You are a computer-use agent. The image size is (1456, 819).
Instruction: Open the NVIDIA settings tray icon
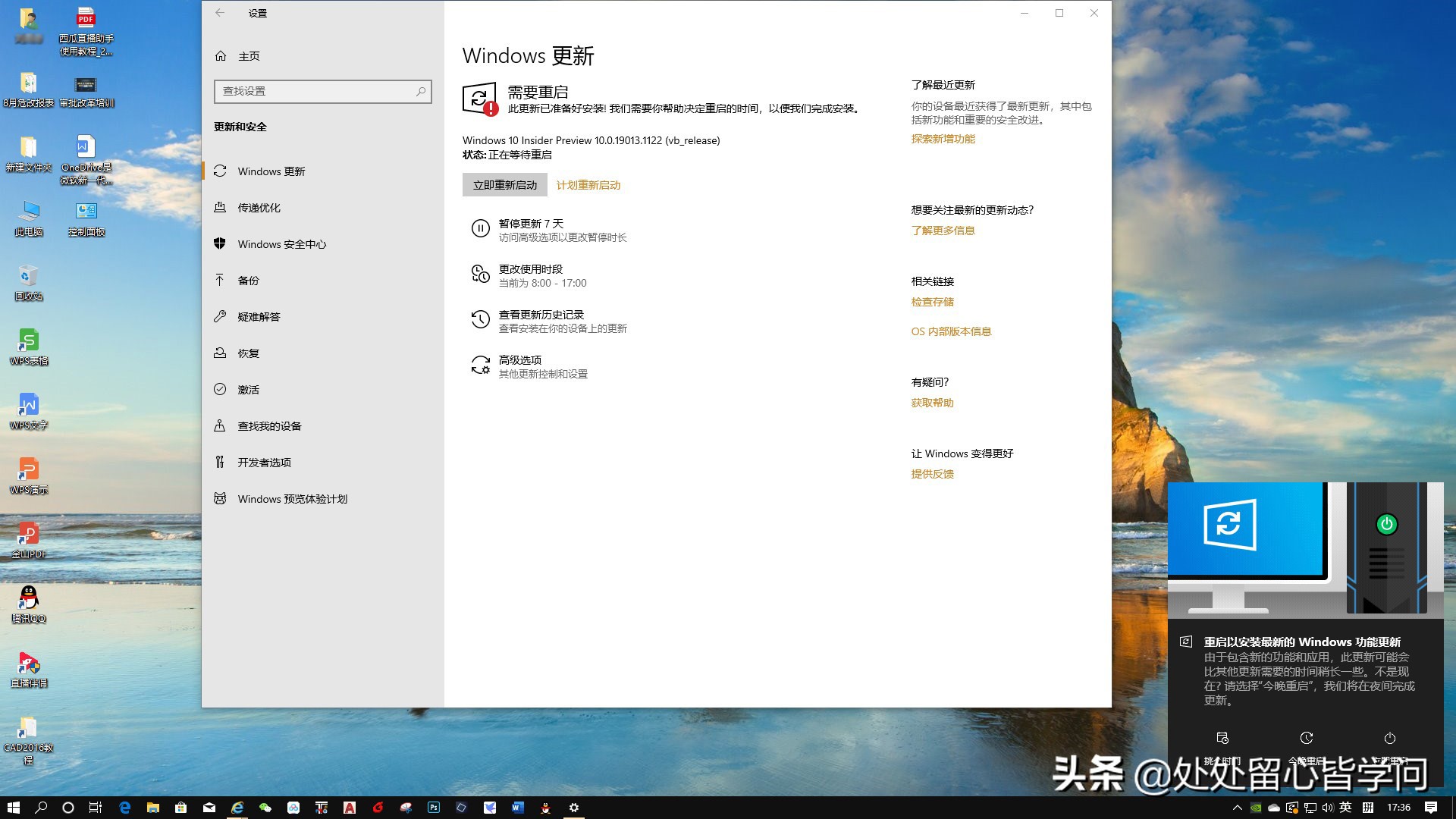pos(1255,808)
